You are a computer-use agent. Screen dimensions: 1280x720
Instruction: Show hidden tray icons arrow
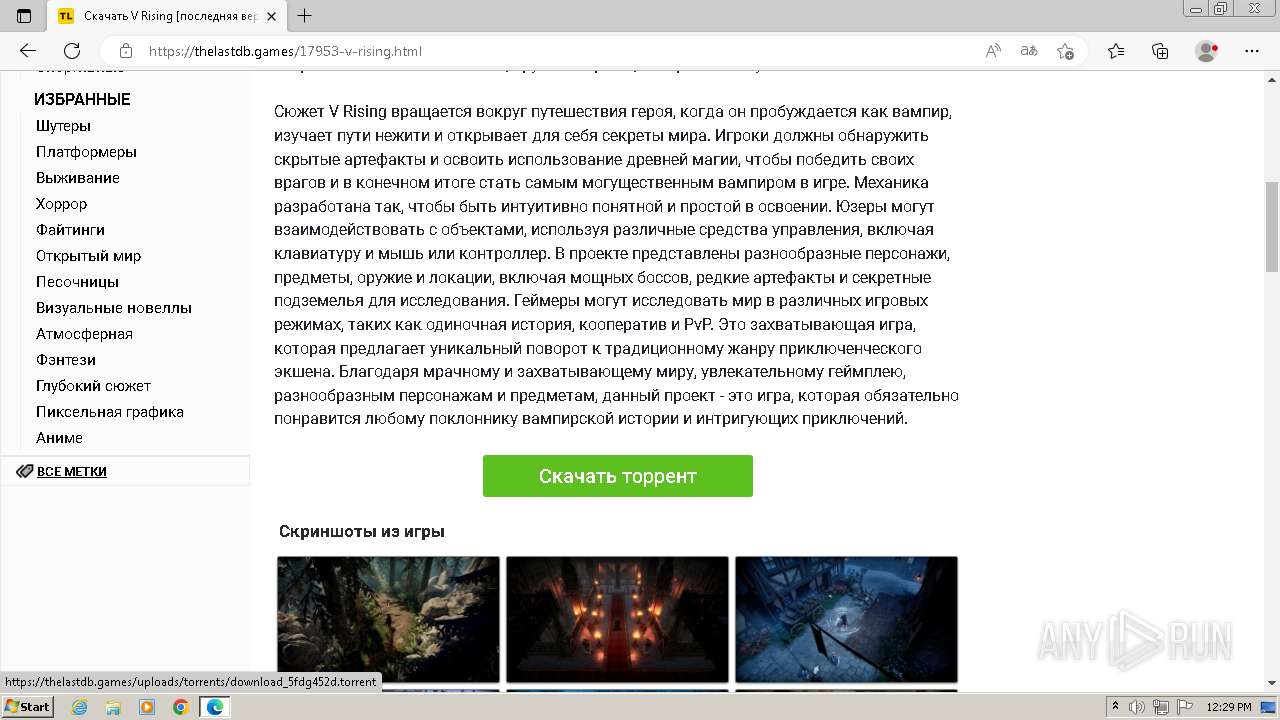pos(1115,707)
